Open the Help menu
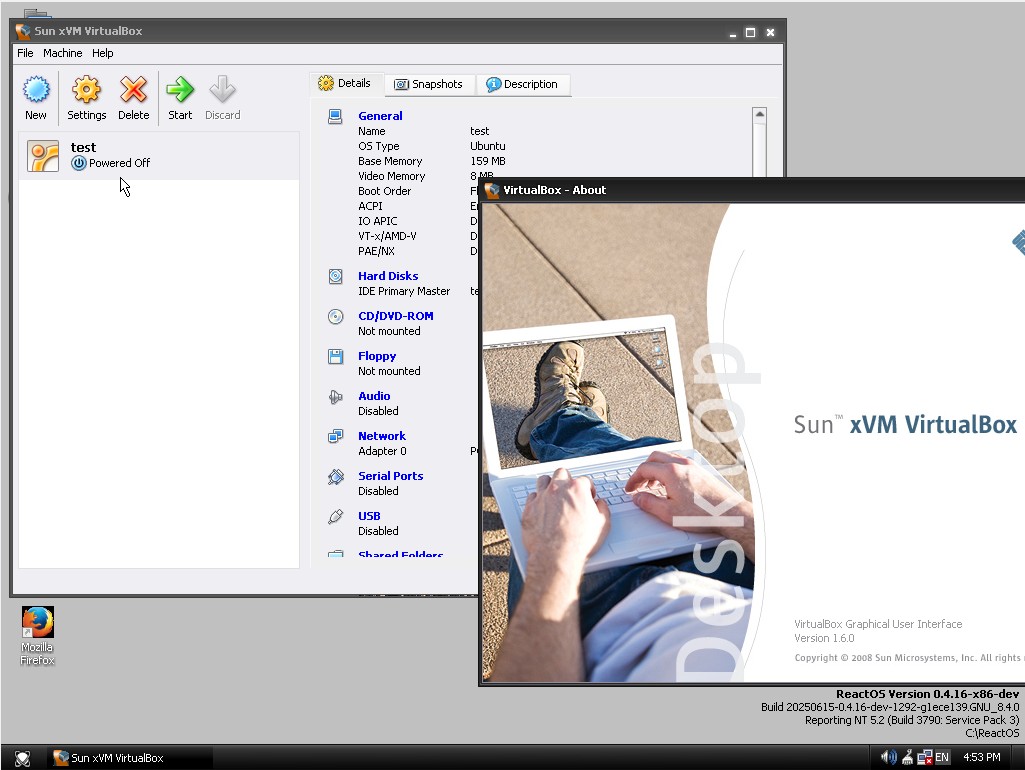Image resolution: width=1025 pixels, height=770 pixels. click(x=103, y=54)
